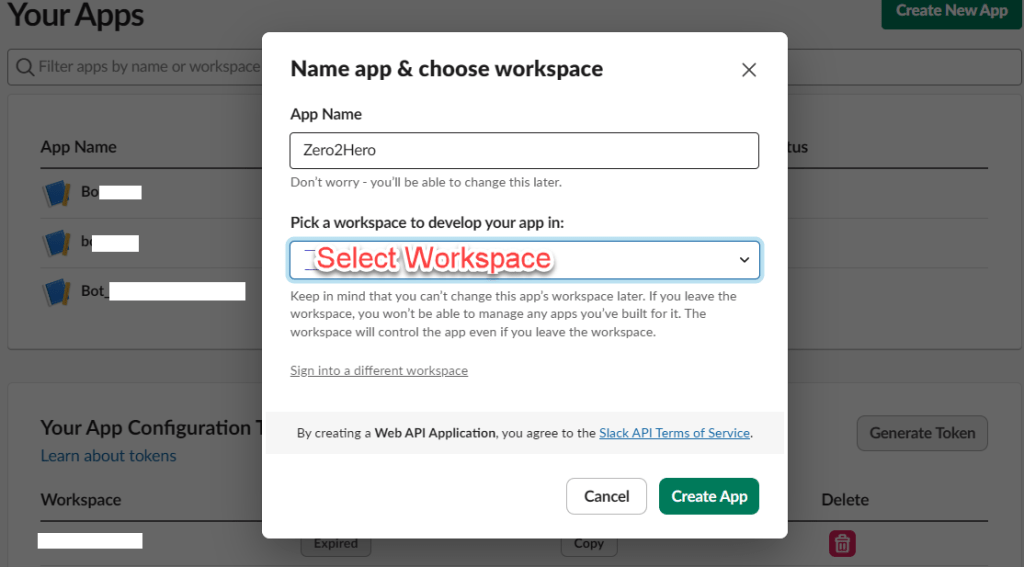Click the Workspace column header in tokens table
This screenshot has height=567, width=1024.
coord(80,499)
